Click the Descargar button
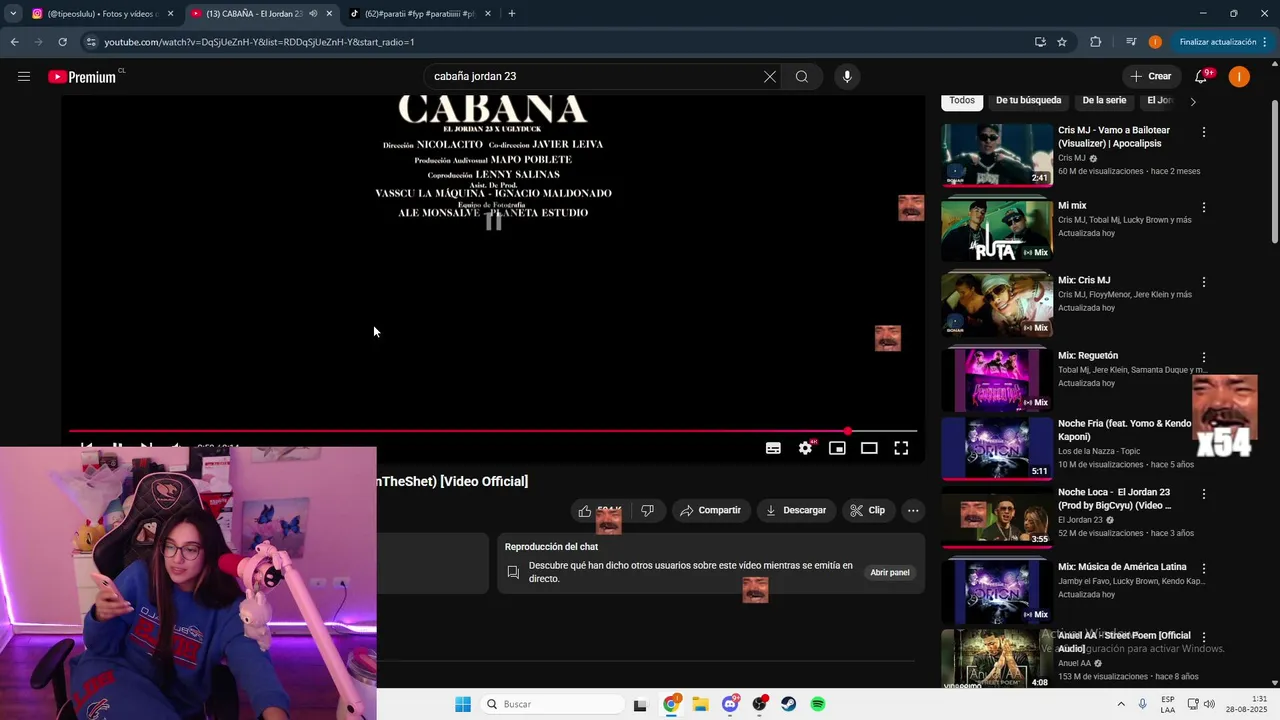The image size is (1280, 720). (796, 510)
